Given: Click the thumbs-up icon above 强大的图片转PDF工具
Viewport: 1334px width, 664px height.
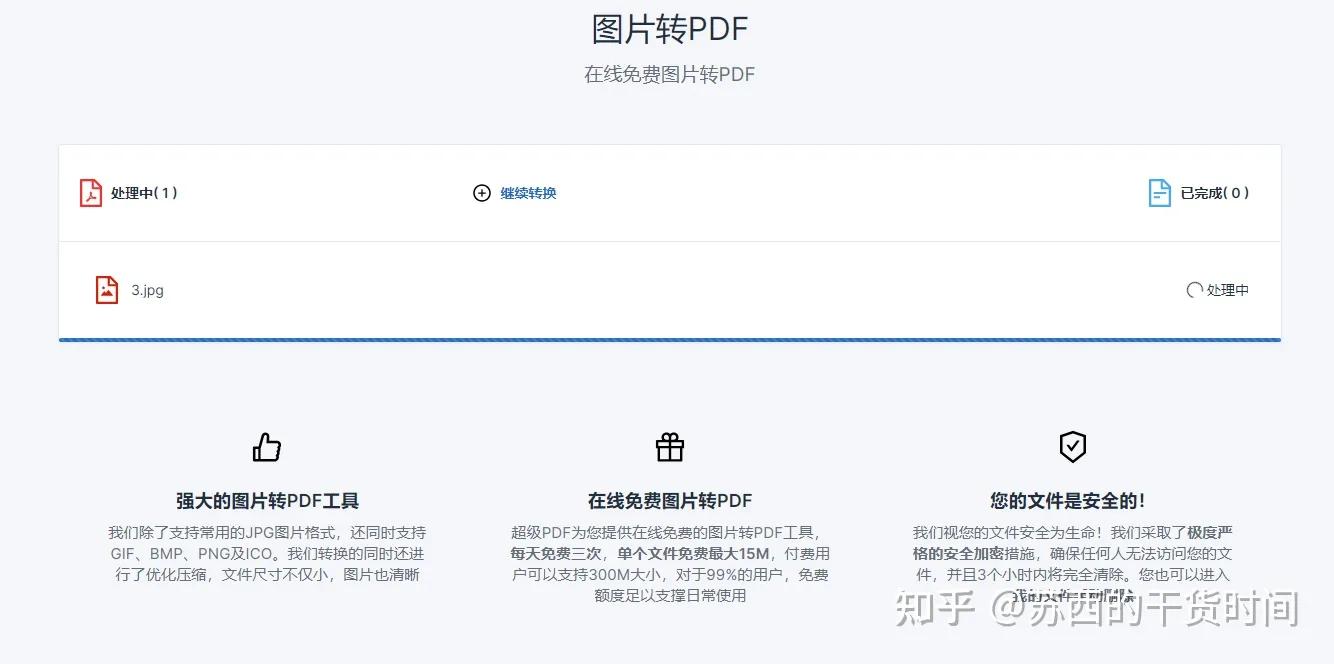Looking at the screenshot, I should coord(266,446).
